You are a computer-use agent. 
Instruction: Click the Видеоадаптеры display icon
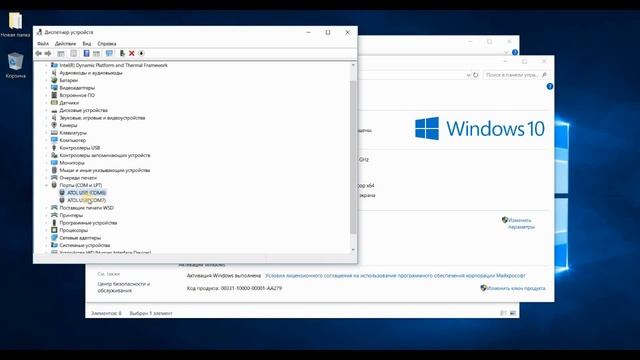(x=54, y=87)
